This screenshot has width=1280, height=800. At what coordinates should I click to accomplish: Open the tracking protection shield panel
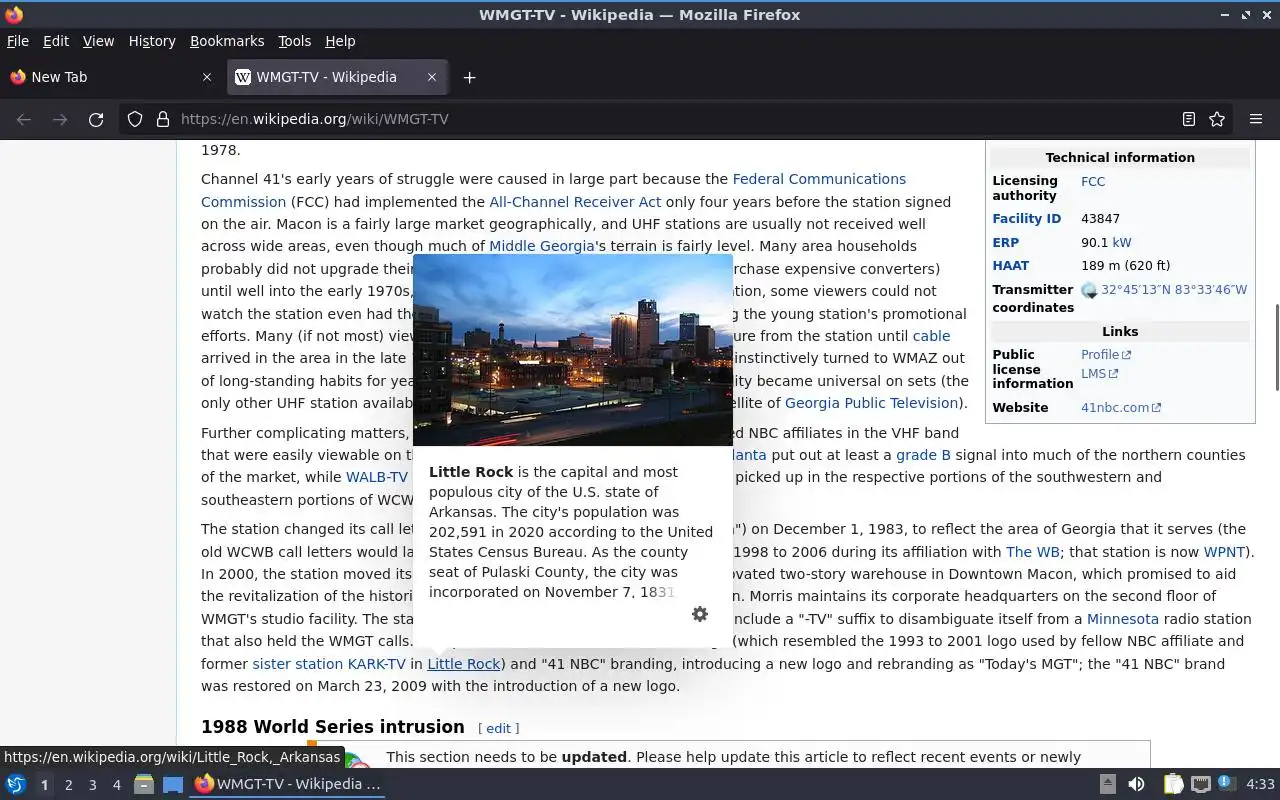click(x=135, y=119)
